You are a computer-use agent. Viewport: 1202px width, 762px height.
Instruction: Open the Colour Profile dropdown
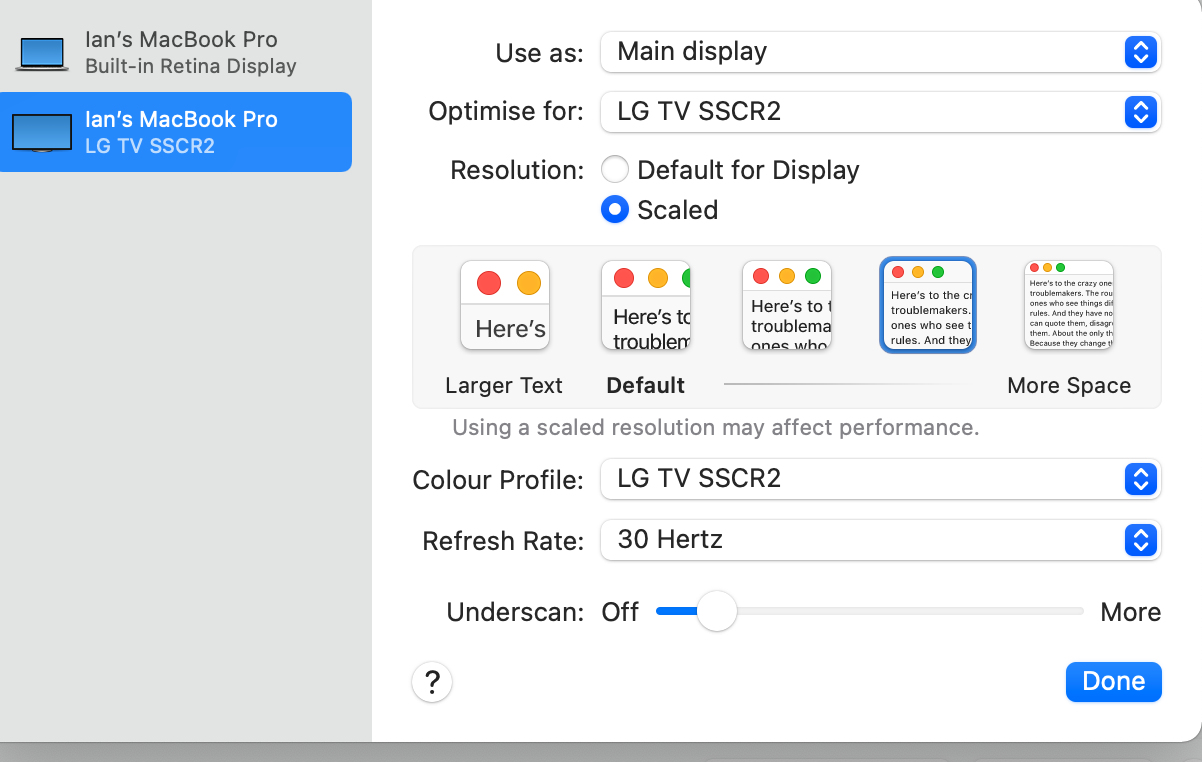880,479
